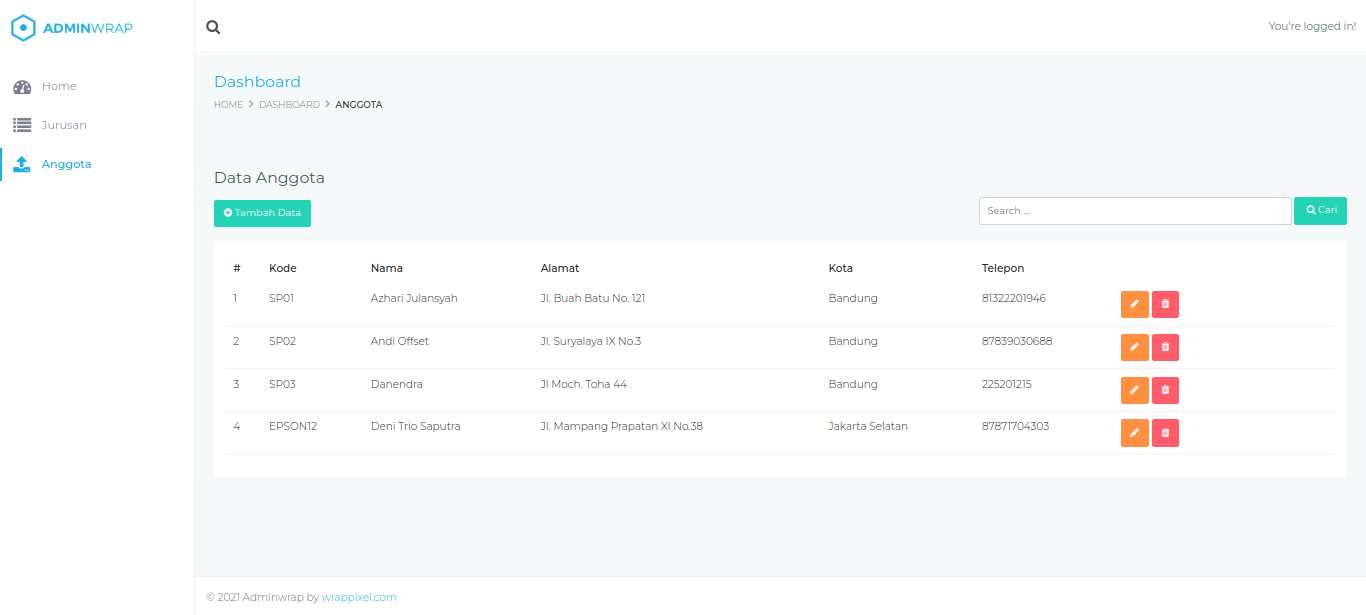This screenshot has width=1366, height=615.
Task: Edit the Azhari Julansyah row
Action: coord(1134,304)
